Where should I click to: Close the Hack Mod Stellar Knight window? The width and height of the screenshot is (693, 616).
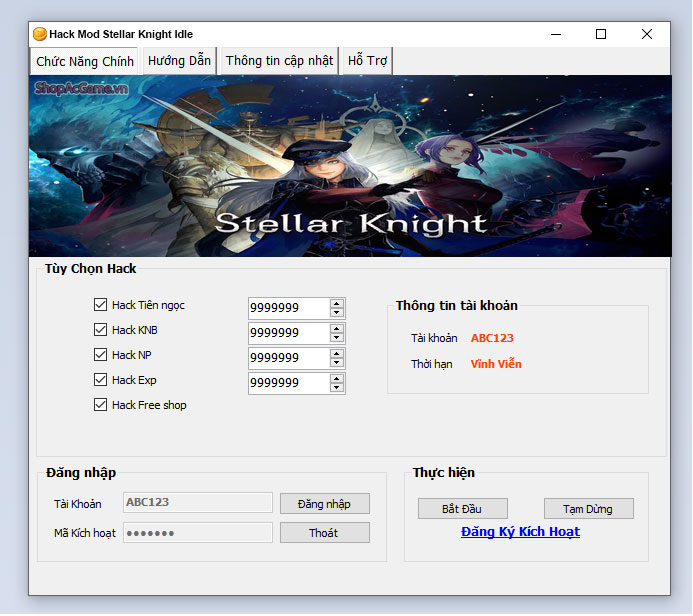[x=647, y=34]
